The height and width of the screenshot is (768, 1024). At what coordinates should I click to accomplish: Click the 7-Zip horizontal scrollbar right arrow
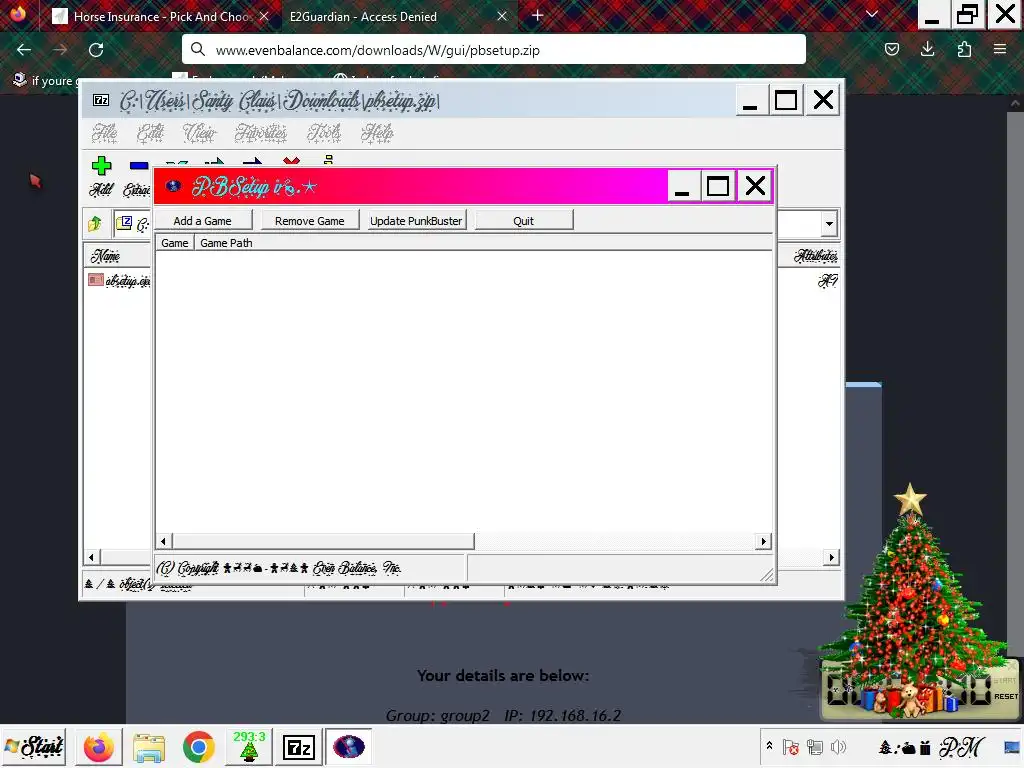coord(831,557)
